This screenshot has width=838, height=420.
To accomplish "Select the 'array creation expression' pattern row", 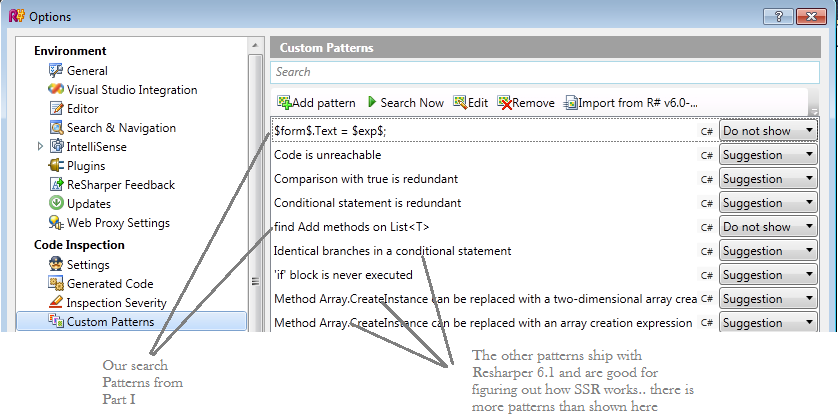I will (484, 323).
